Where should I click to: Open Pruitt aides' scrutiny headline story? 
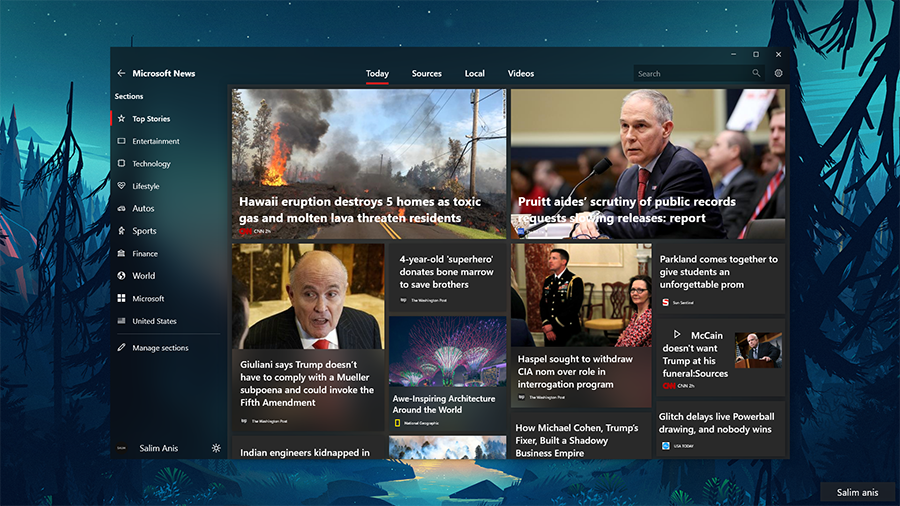coord(626,209)
